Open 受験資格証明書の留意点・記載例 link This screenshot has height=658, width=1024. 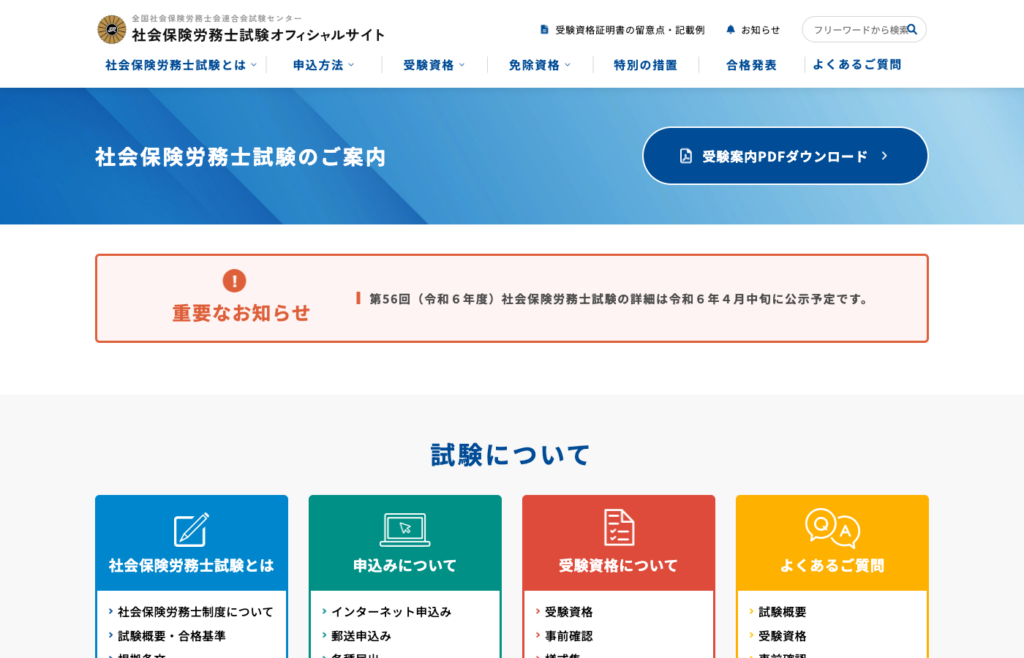[622, 29]
